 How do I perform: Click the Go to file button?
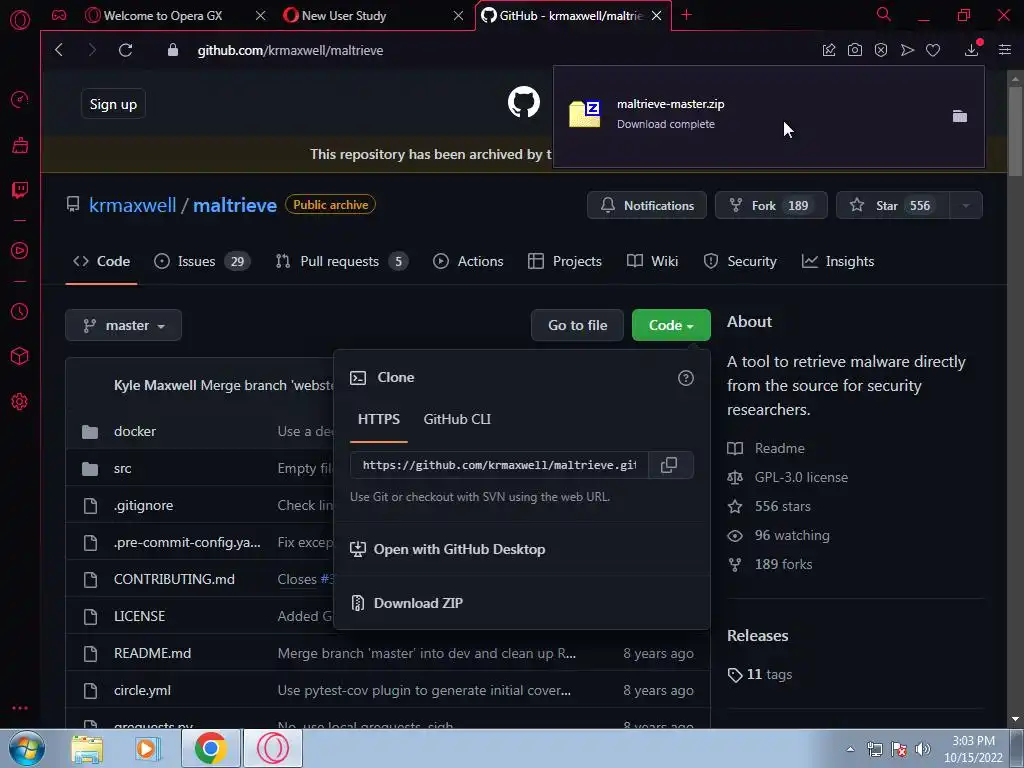pos(577,325)
